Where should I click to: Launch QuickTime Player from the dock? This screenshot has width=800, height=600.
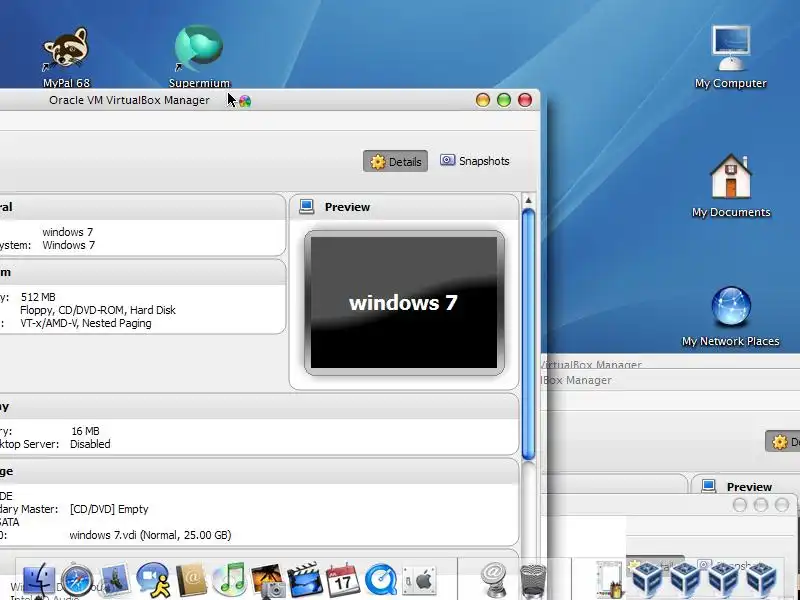[x=381, y=580]
